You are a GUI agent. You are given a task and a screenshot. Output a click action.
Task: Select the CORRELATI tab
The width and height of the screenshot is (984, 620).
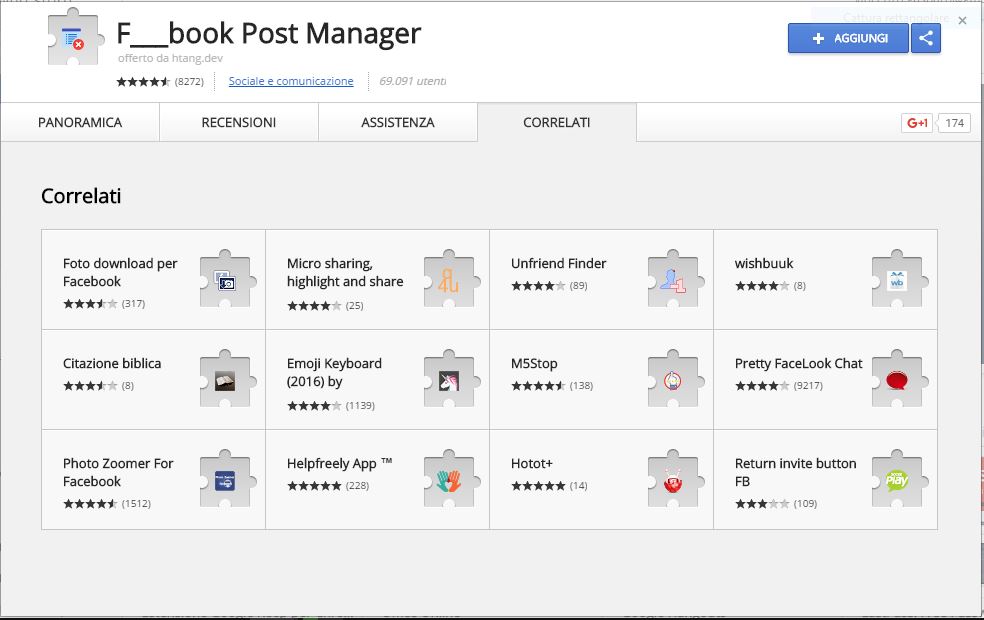click(557, 122)
